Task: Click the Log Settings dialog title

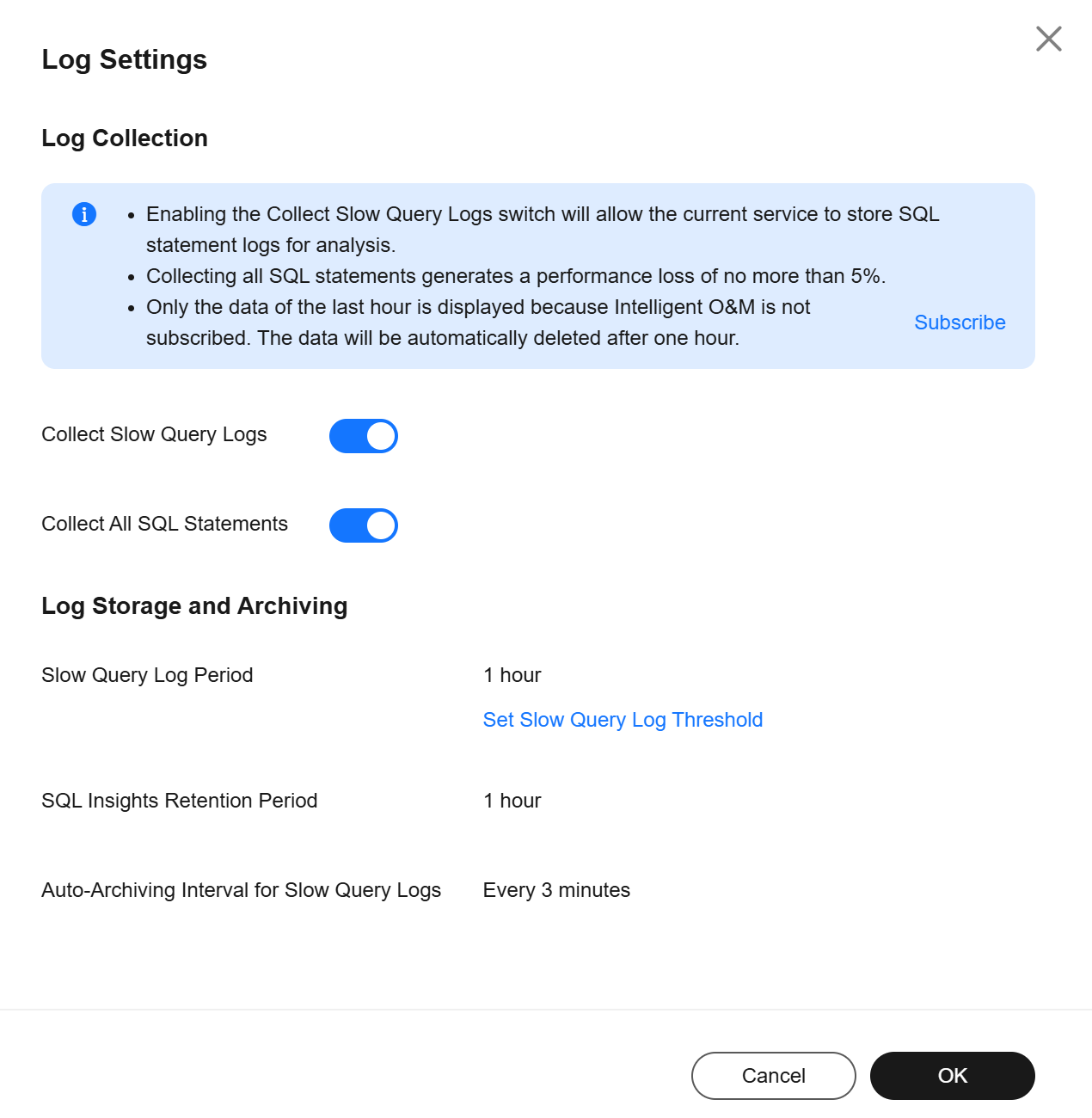Action: coord(125,59)
